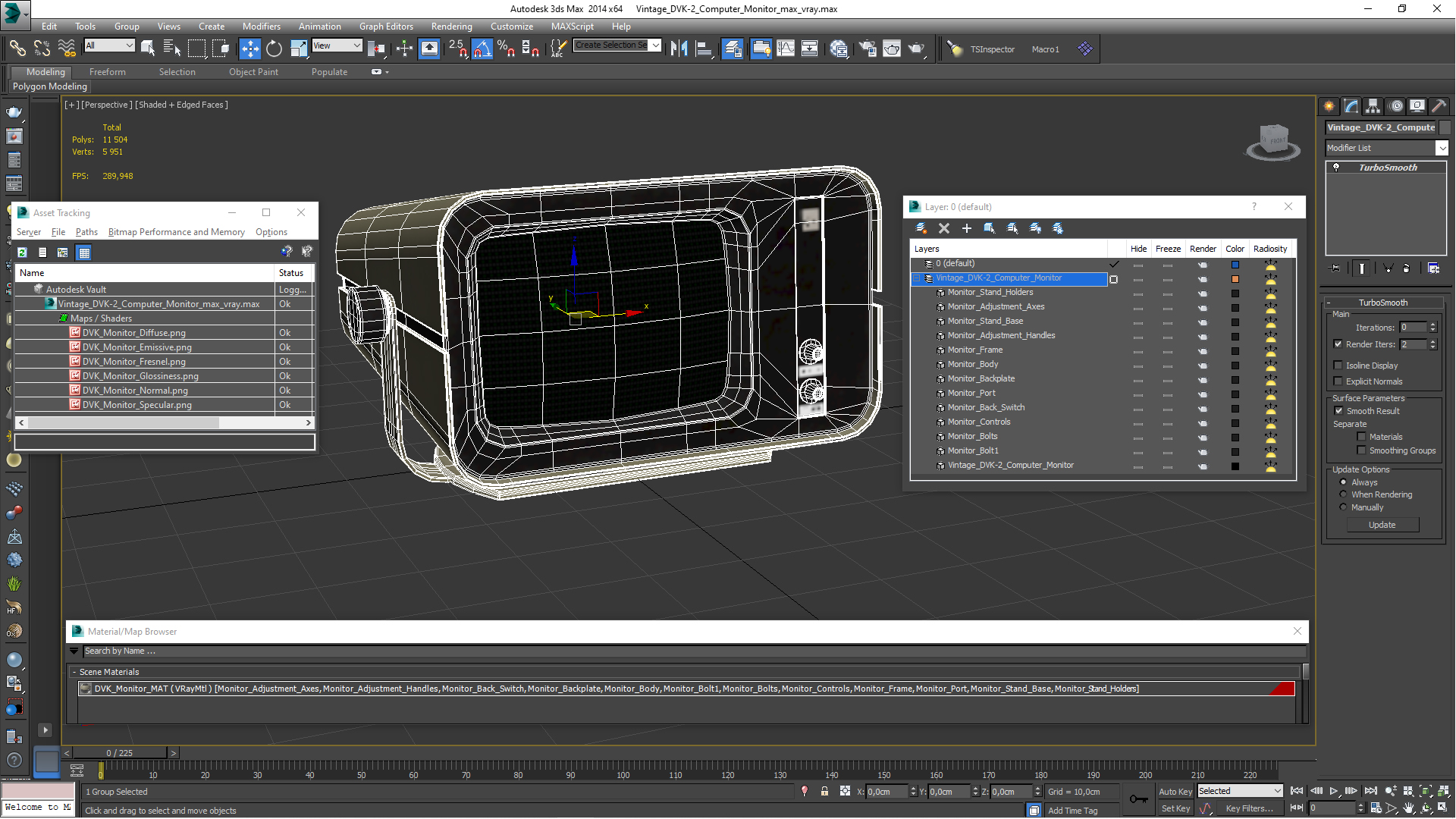
Task: Click the Search by Name field
Action: tap(694, 651)
